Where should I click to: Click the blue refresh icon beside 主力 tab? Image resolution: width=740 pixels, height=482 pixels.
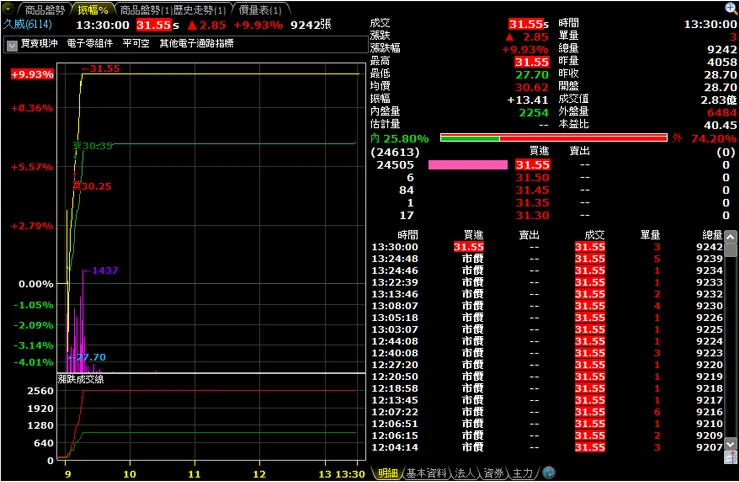(549, 472)
